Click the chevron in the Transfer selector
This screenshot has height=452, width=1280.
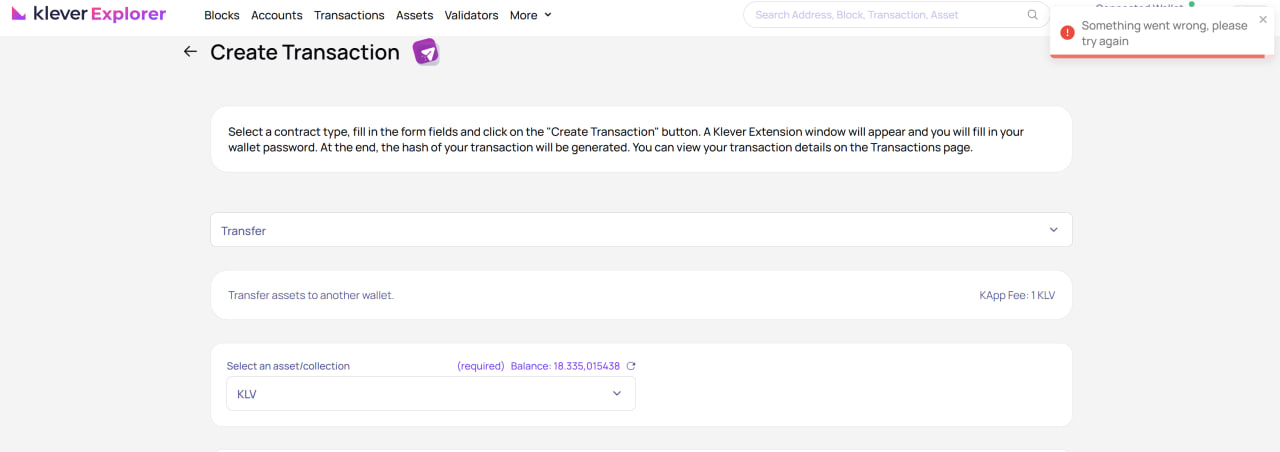[1053, 230]
